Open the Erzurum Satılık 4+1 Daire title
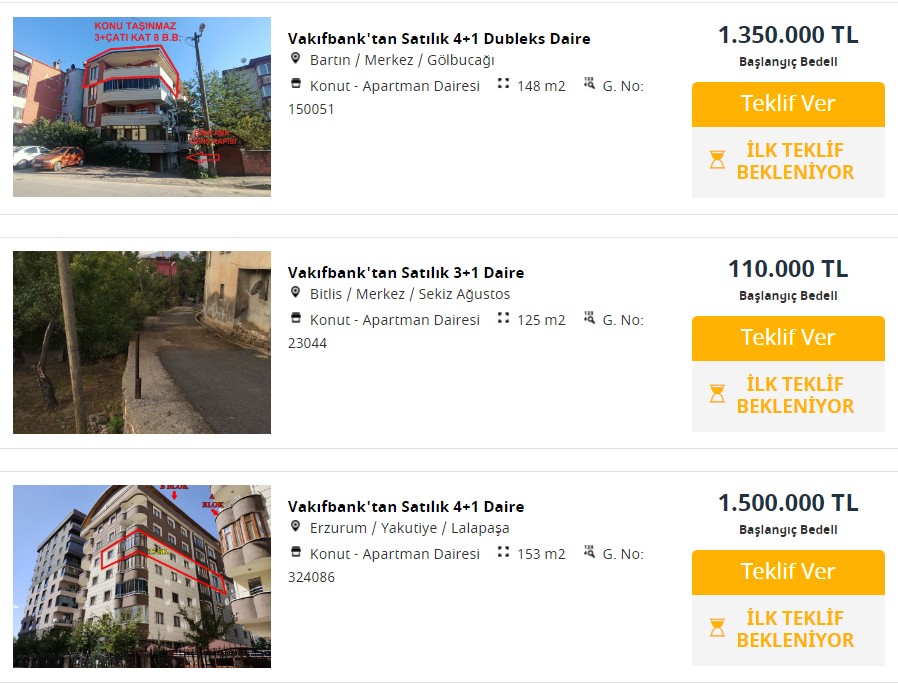The width and height of the screenshot is (898, 684). click(x=405, y=507)
